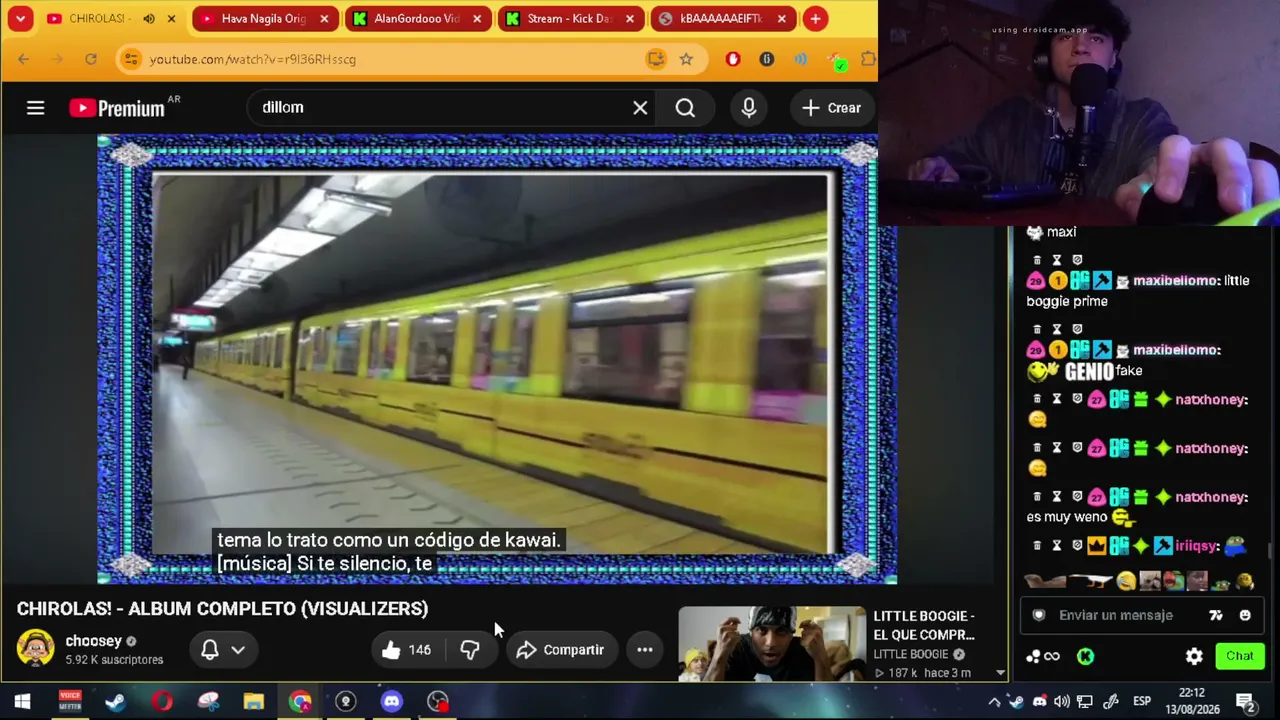The image size is (1280, 720).
Task: Open iriiqsy's username in chat
Action: [x=1196, y=546]
